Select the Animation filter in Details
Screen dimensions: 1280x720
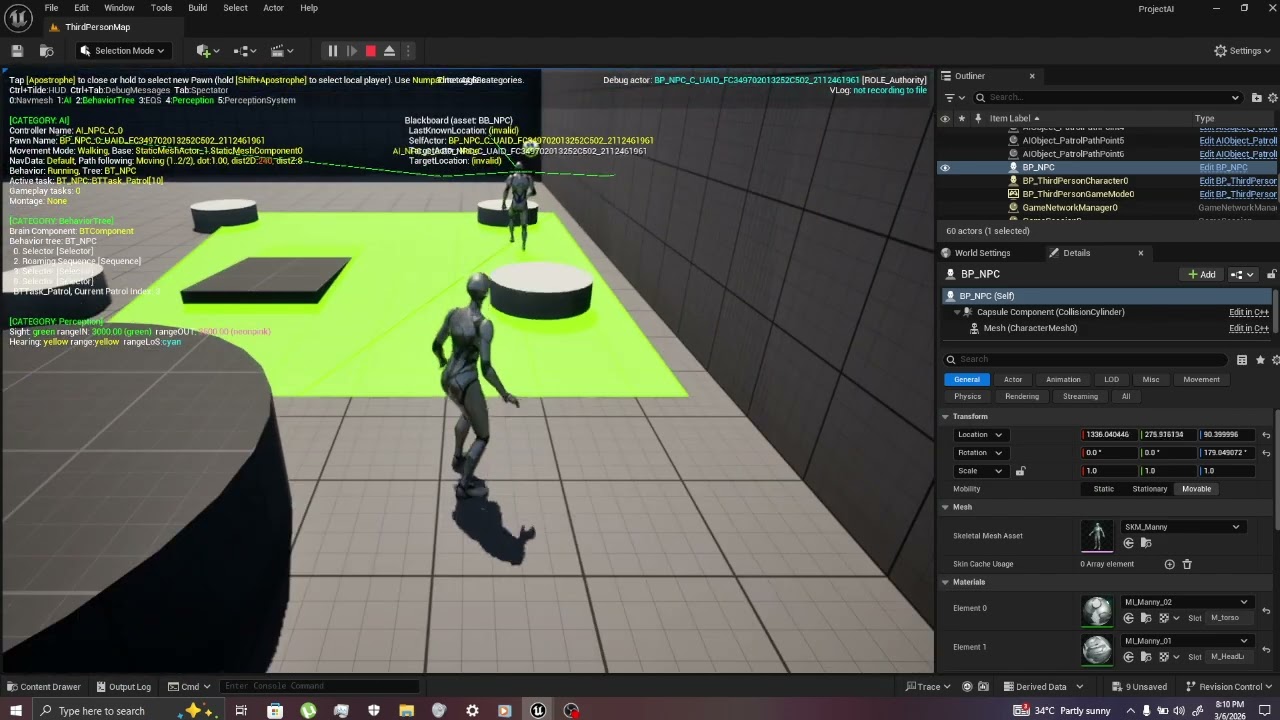tap(1063, 380)
